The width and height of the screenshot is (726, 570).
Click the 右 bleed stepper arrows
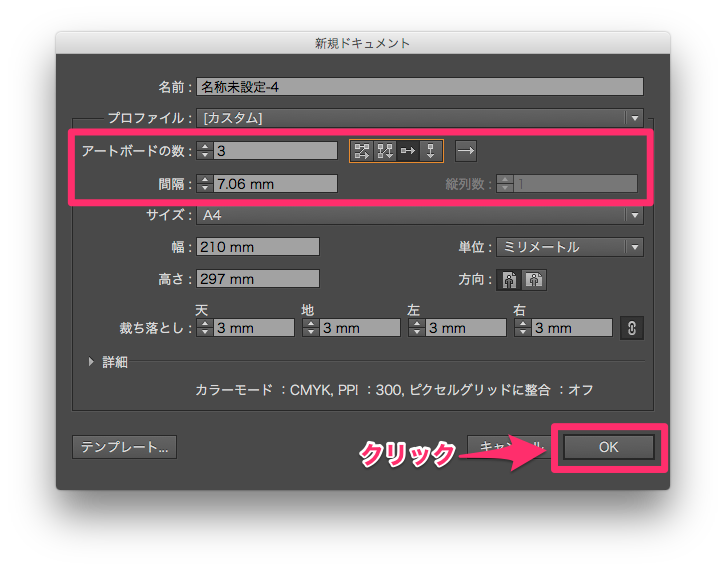(523, 328)
